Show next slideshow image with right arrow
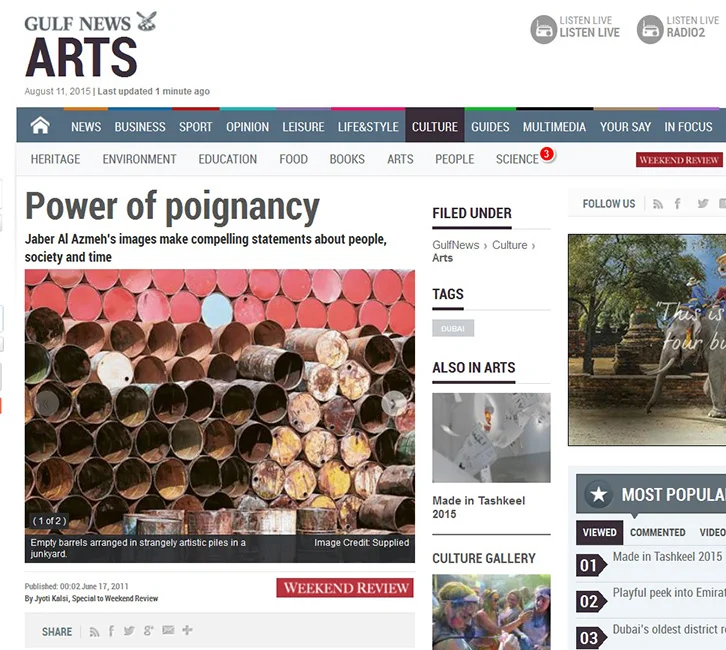 (394, 403)
